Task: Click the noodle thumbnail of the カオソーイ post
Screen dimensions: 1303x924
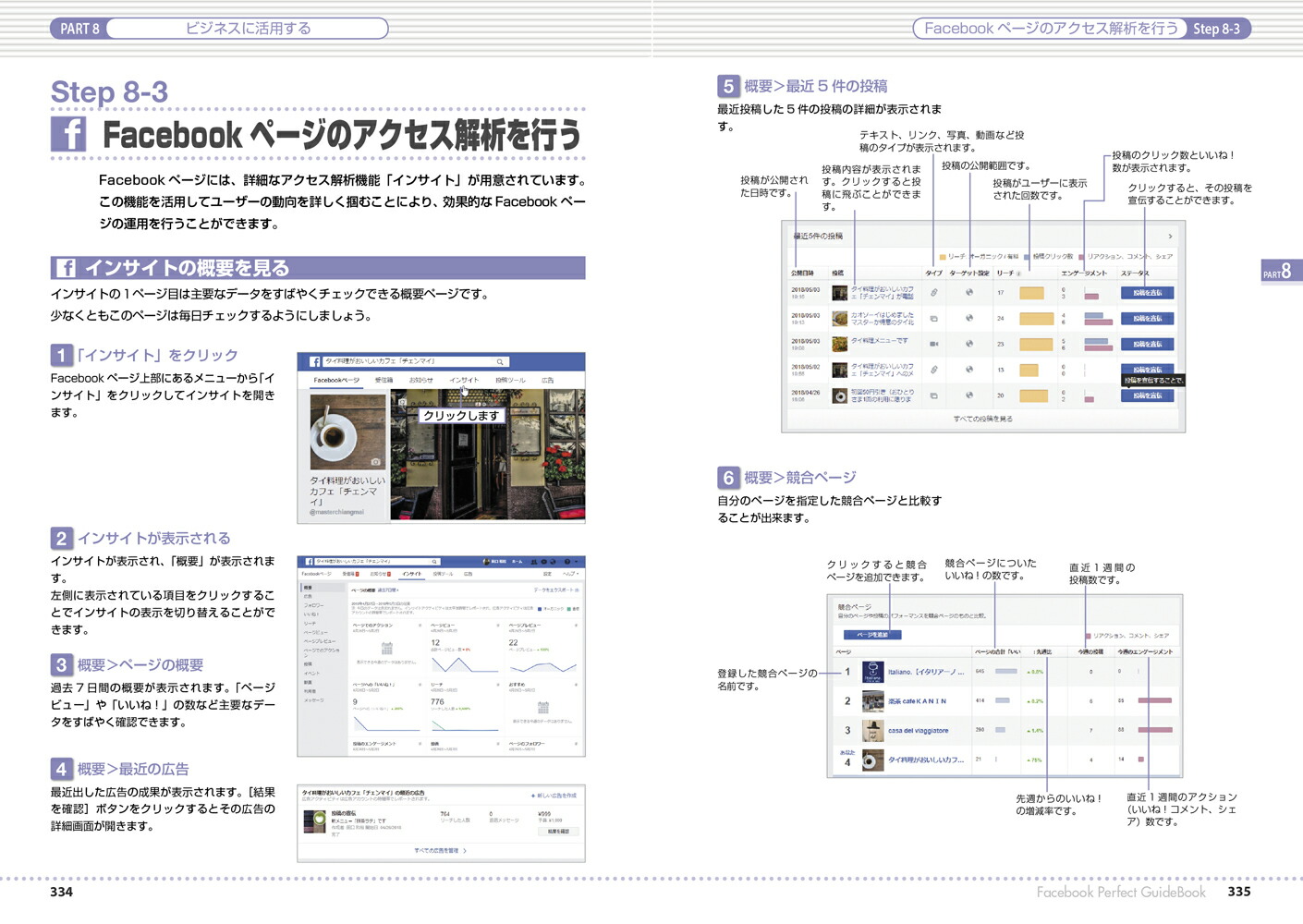Action: coord(840,319)
